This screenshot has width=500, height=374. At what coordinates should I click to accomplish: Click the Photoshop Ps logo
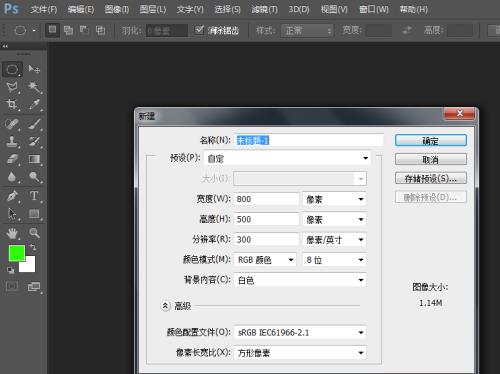tap(11, 8)
